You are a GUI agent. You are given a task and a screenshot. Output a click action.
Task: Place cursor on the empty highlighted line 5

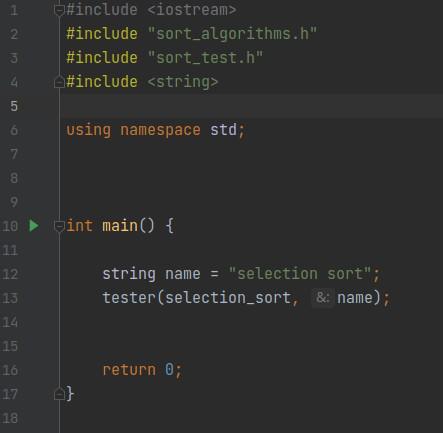pyautogui.click(x=252, y=106)
